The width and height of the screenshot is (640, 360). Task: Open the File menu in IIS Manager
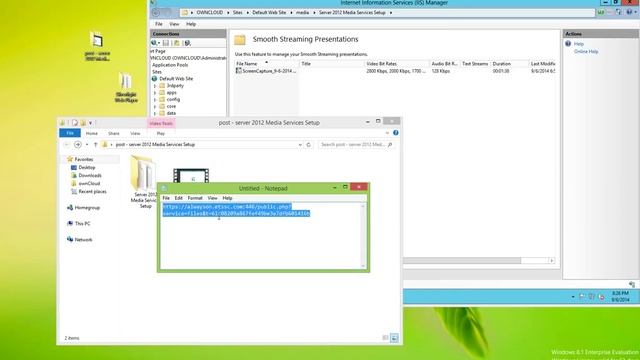tap(159, 24)
